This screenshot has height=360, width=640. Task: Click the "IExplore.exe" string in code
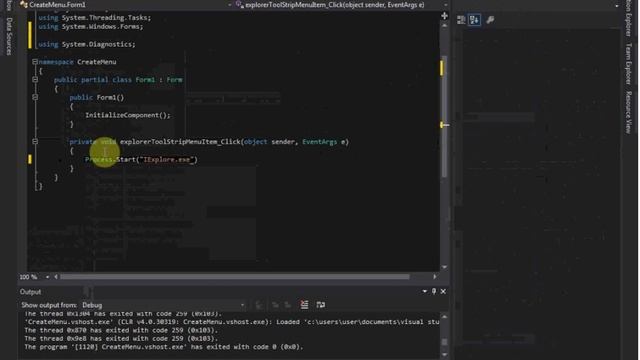(167, 160)
